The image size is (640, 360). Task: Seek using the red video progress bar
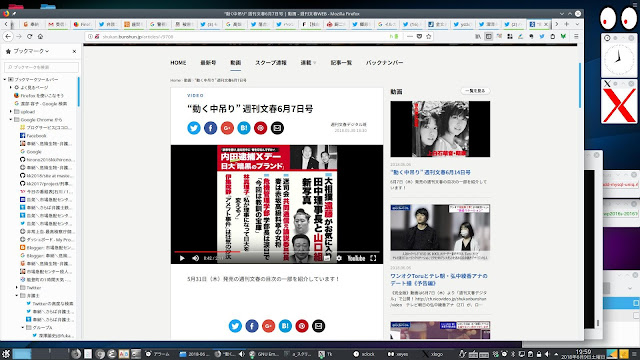coord(277,252)
